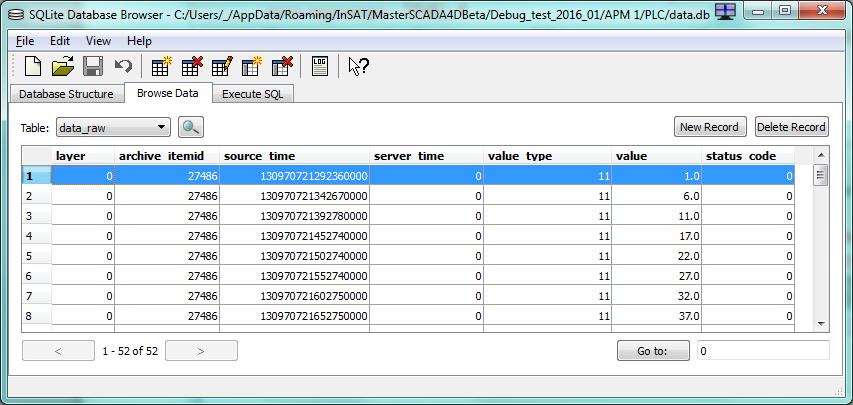Switch to the Database Structure tab

68,94
